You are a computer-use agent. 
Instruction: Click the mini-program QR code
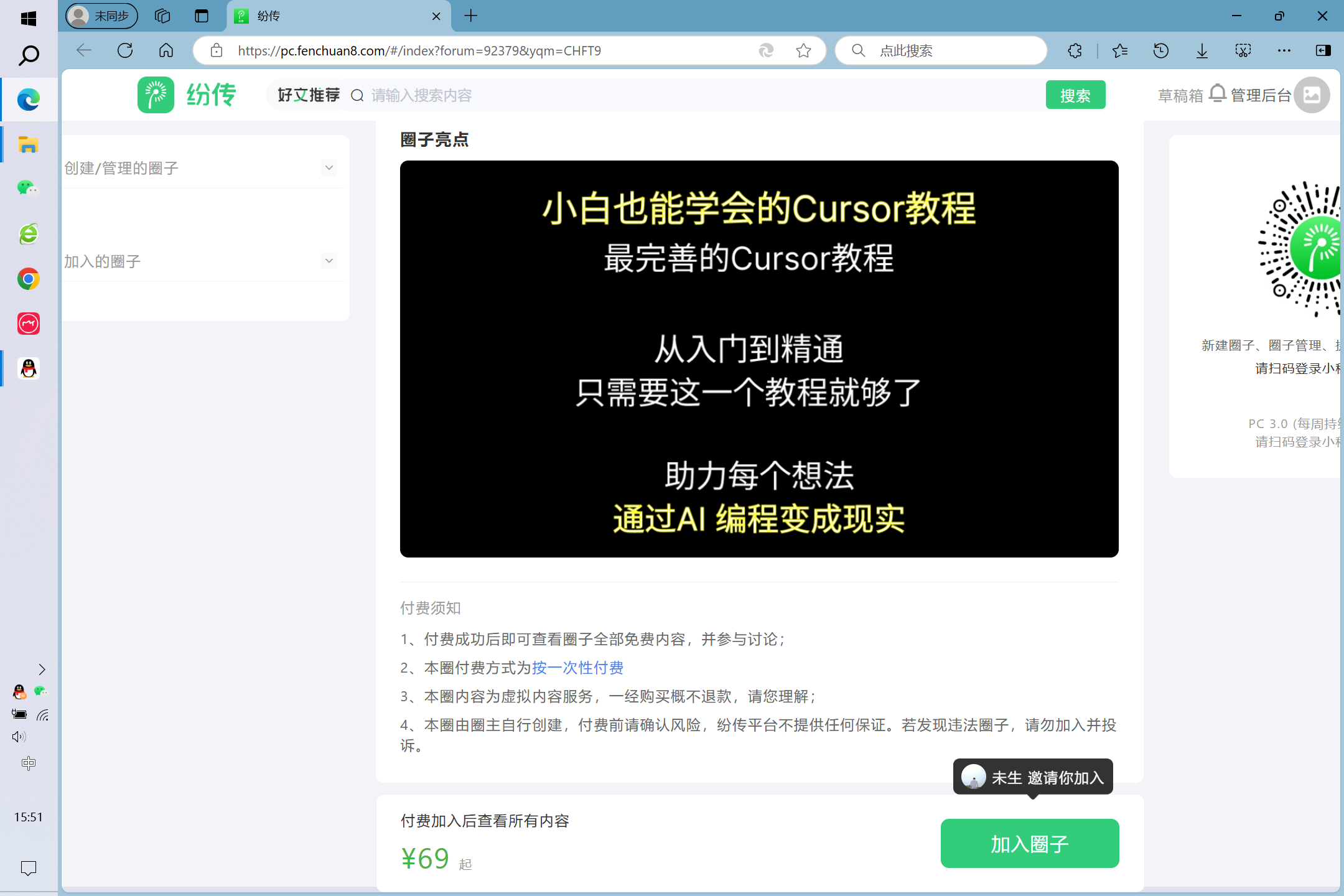(x=1300, y=249)
